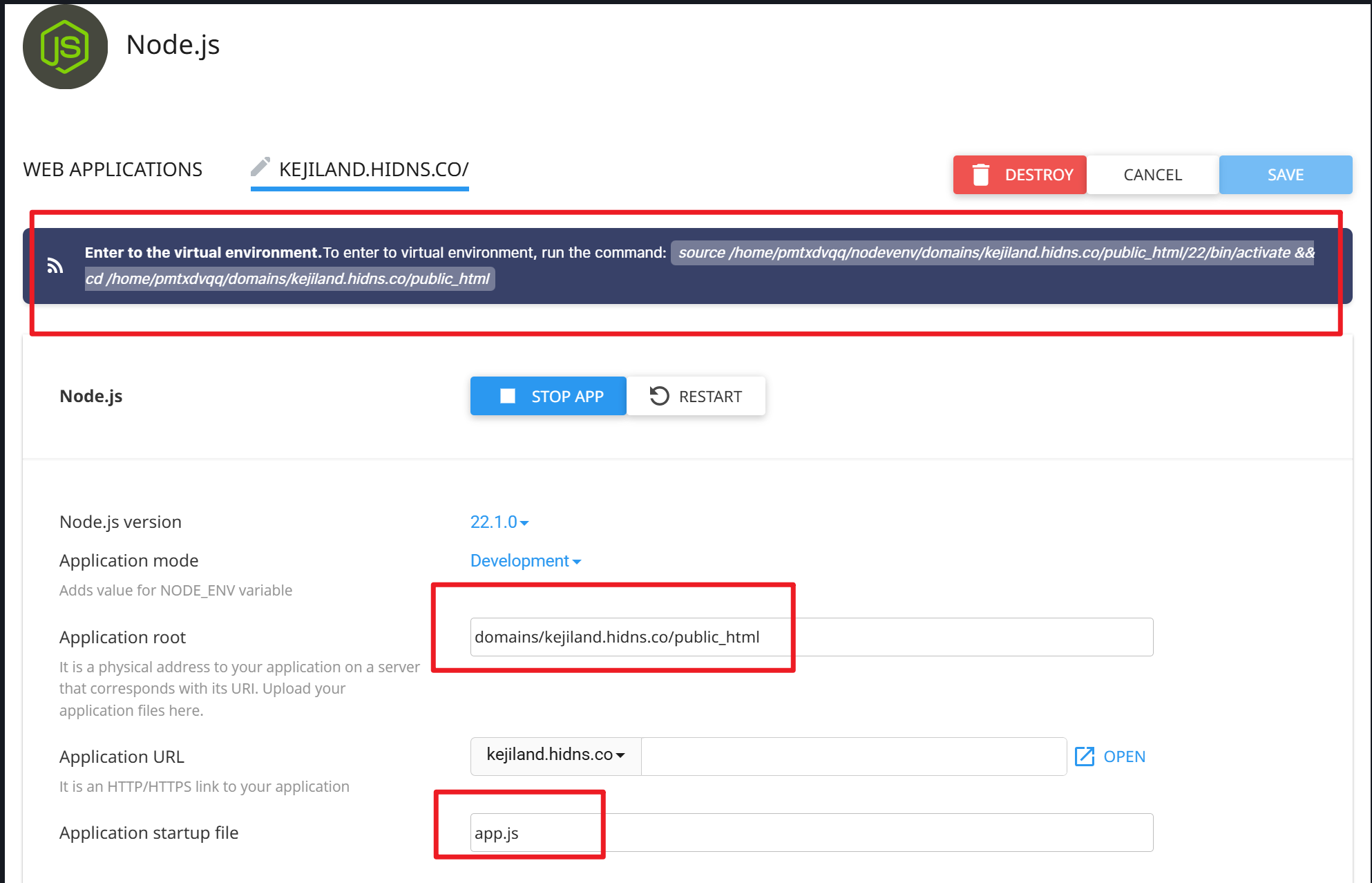
Task: Open the WEB APPLICATIONS tab
Action: click(113, 169)
